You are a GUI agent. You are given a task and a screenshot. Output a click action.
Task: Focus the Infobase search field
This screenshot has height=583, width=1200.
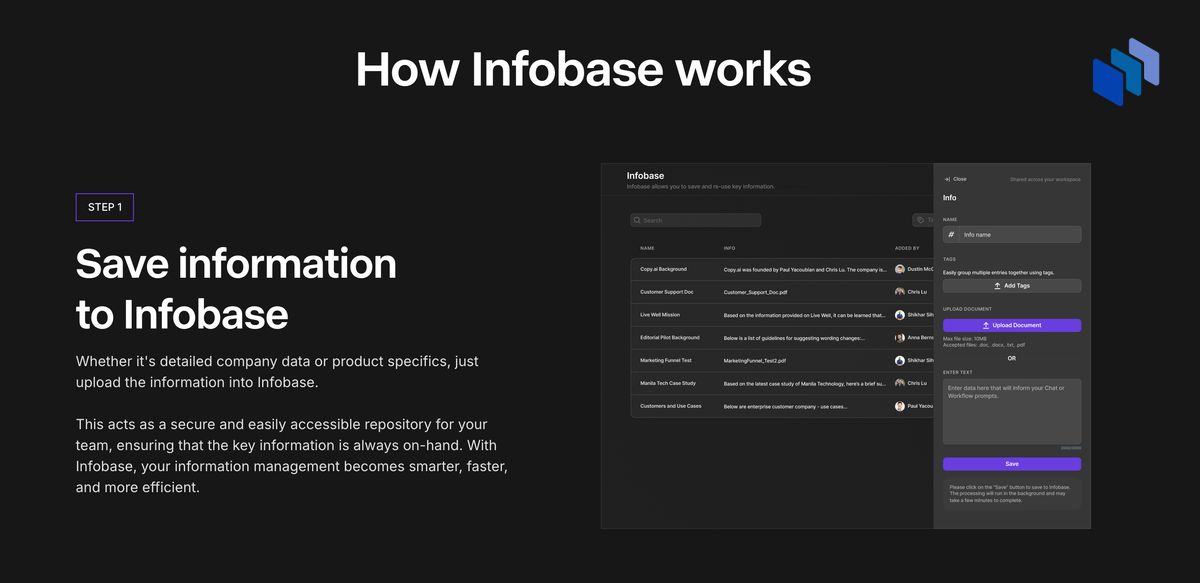point(696,220)
